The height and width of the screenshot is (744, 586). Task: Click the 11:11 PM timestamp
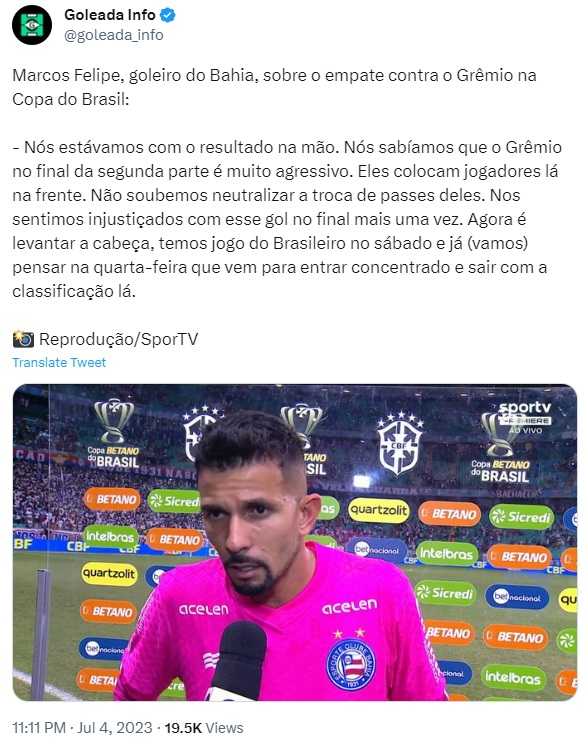tap(39, 728)
